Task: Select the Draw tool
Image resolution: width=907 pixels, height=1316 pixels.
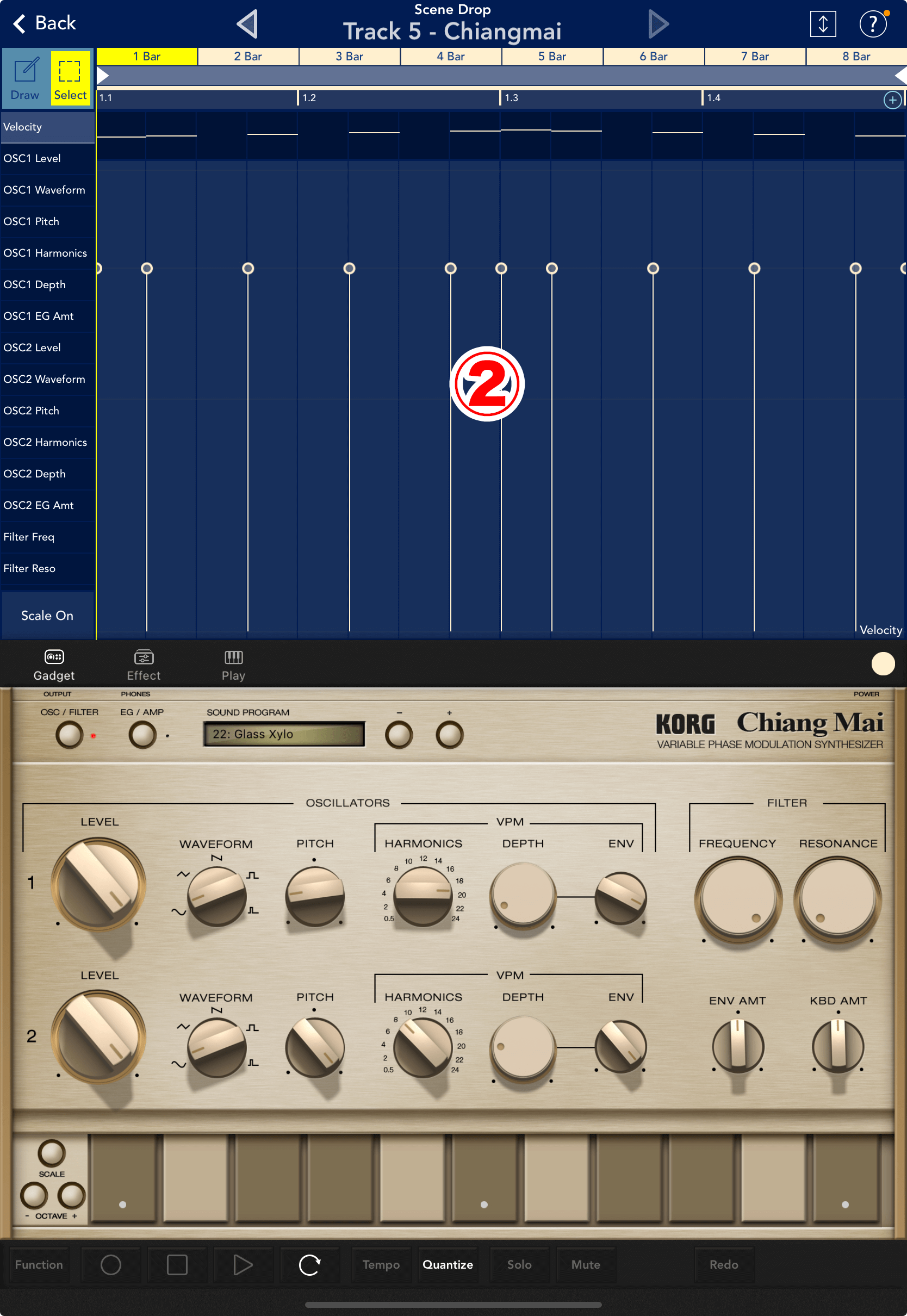Action: tap(25, 78)
